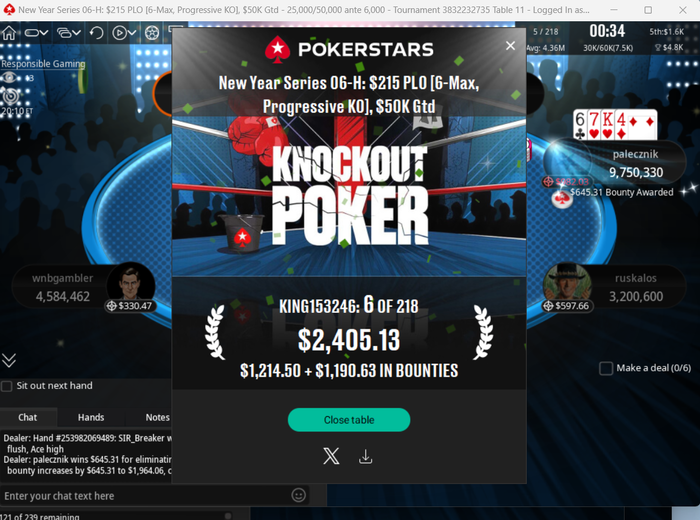The width and height of the screenshot is (700, 520).
Task: Go to the lobby home icon
Action: click(x=9, y=33)
